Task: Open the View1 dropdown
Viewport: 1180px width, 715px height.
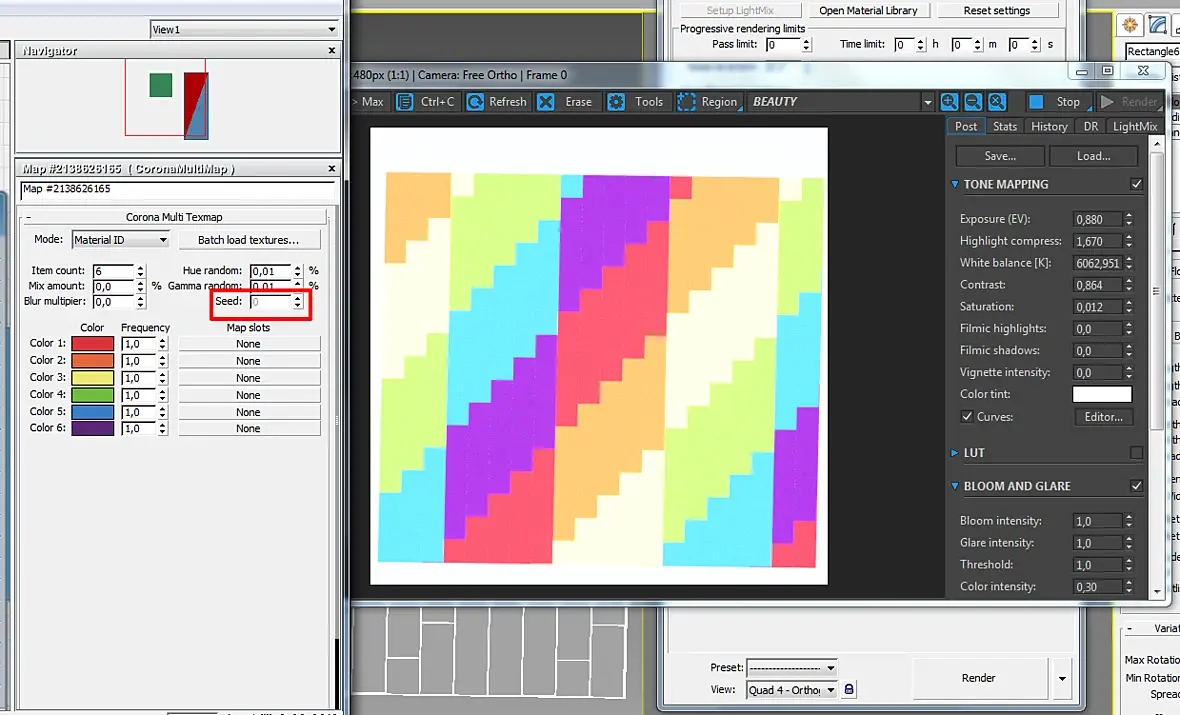Action: click(244, 29)
